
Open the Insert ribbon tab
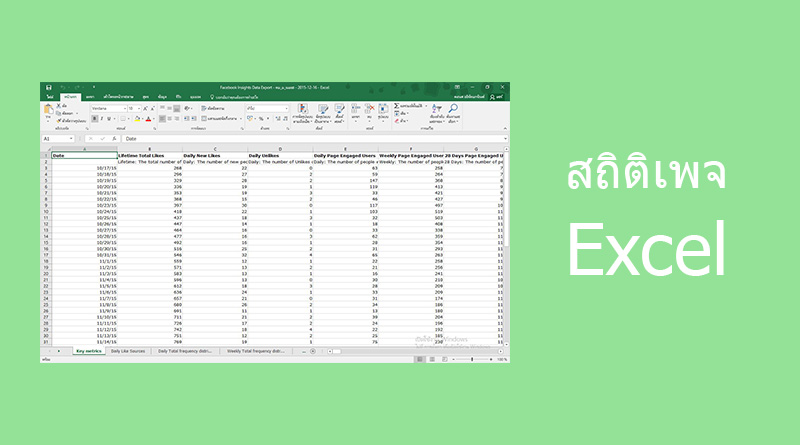(90, 97)
